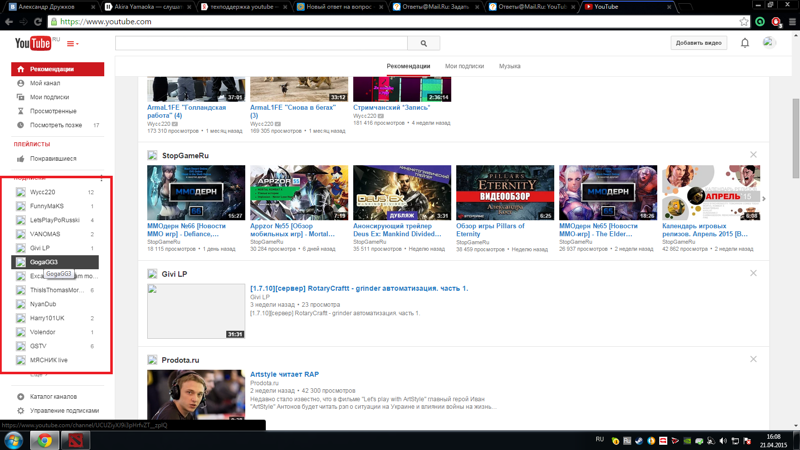Go to Мой канал
This screenshot has width=800, height=450.
pos(45,83)
